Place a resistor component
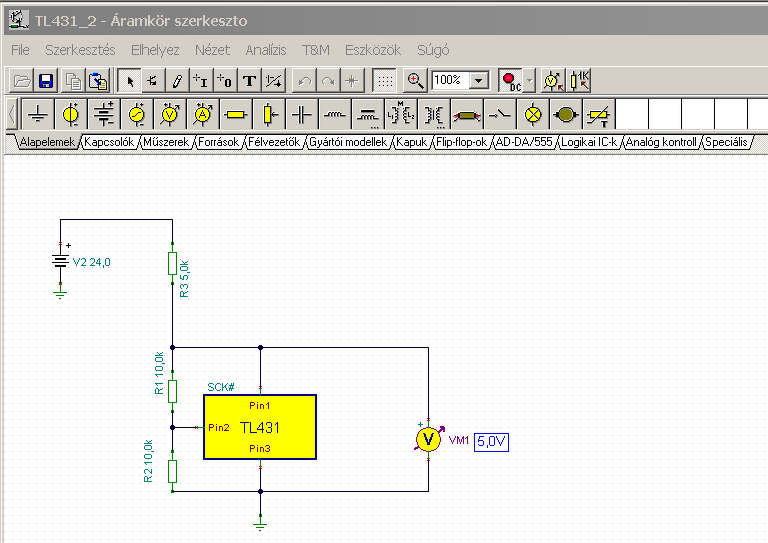This screenshot has width=768, height=543. coord(236,115)
